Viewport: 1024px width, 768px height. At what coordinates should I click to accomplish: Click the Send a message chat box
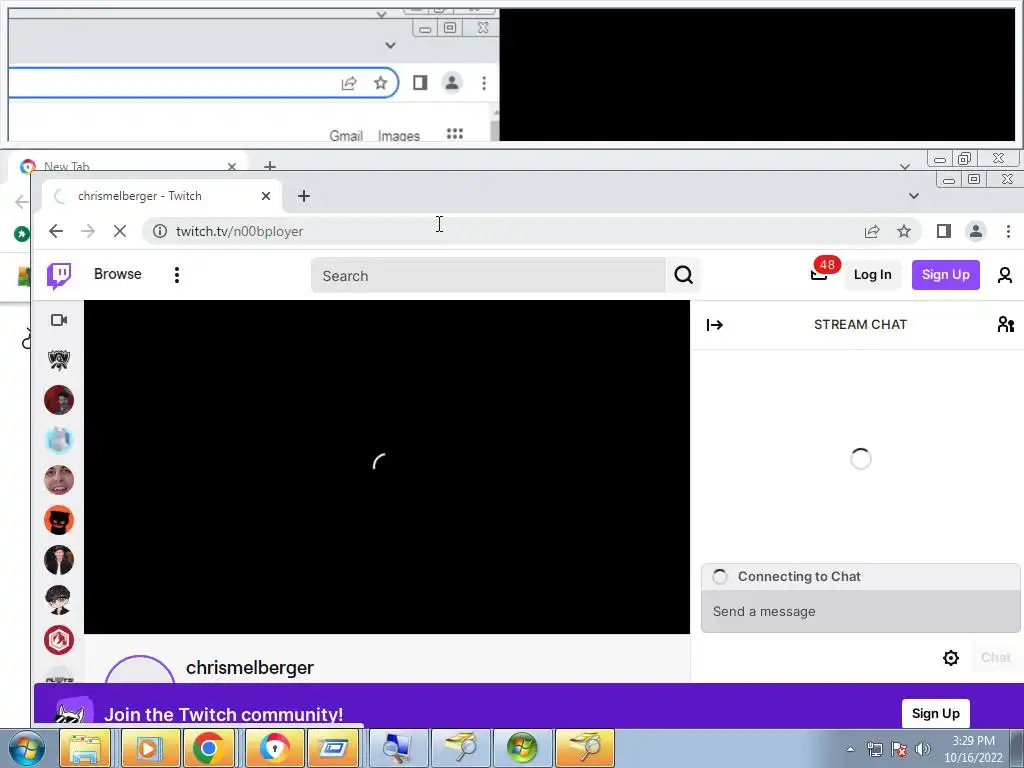860,612
